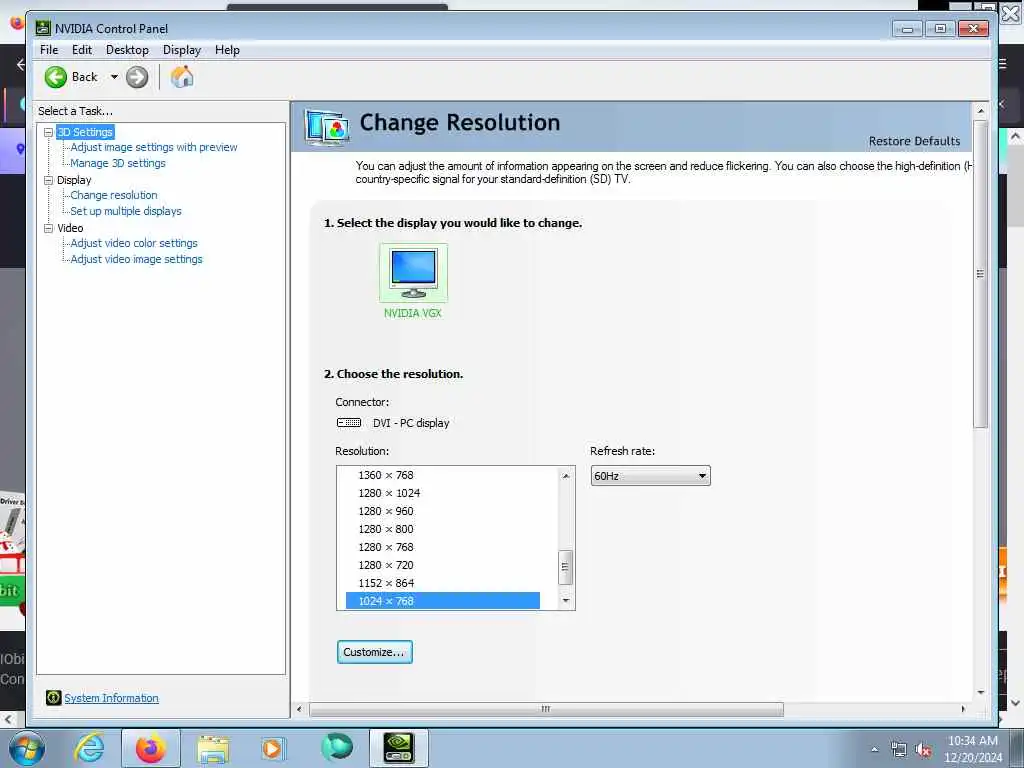1024x768 pixels.
Task: Click the main panel scroll down arrow
Action: tap(980, 692)
